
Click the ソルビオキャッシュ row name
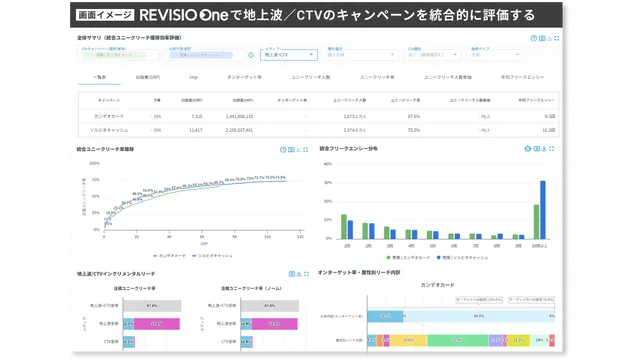click(109, 130)
